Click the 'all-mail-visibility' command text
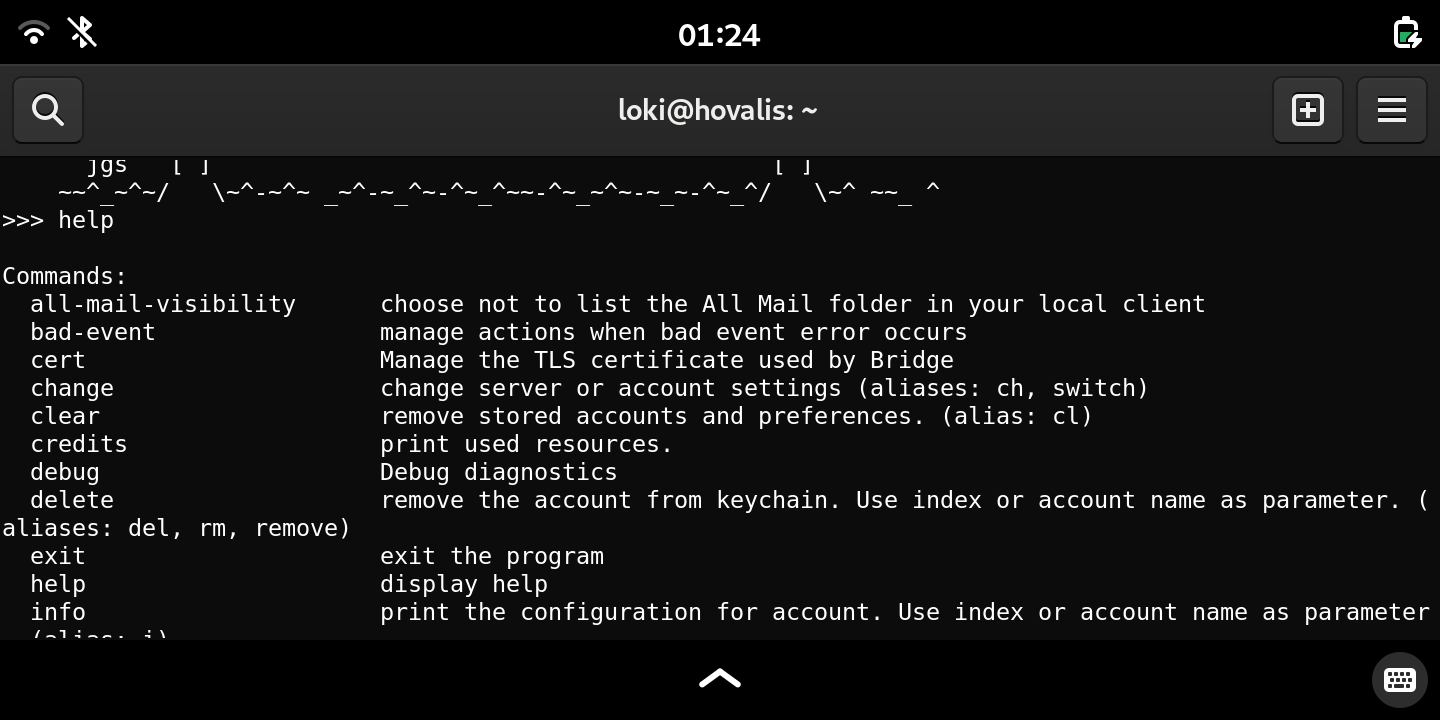Screen dimensions: 1440x720 point(163,304)
